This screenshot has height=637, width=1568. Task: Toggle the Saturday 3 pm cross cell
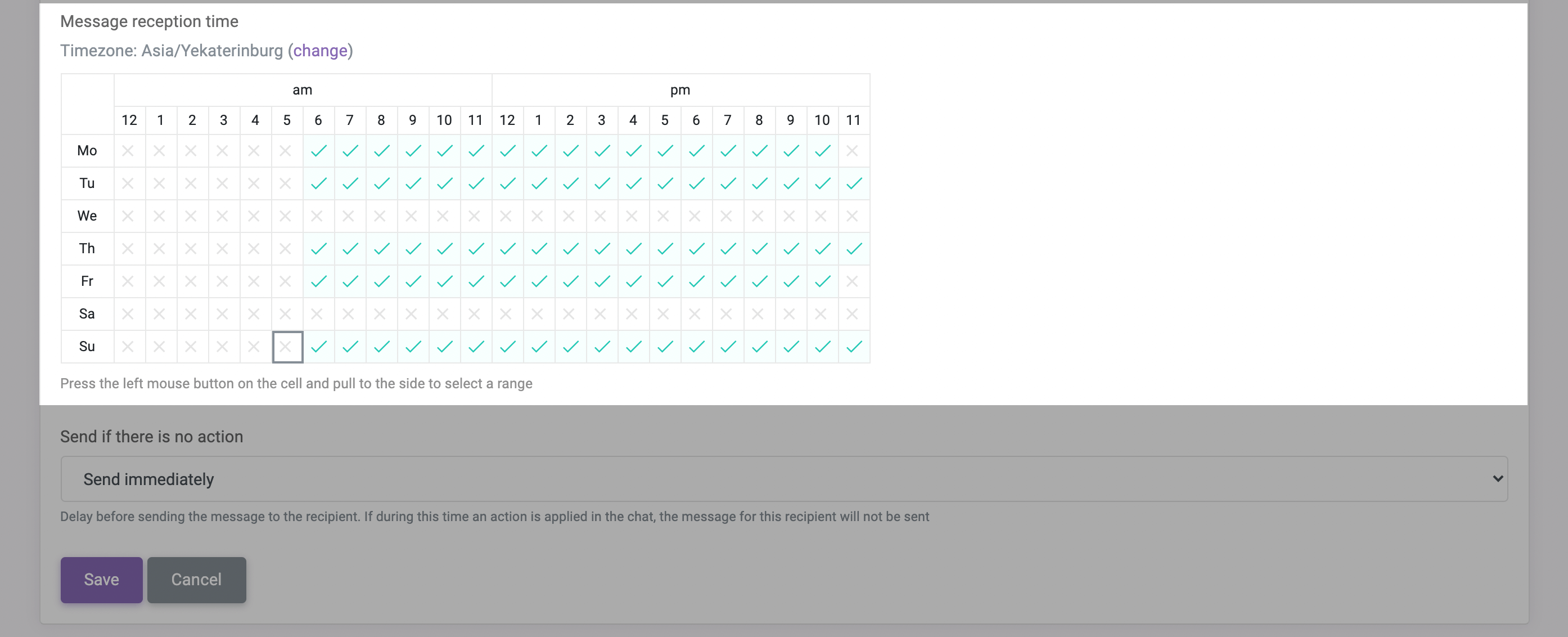pyautogui.click(x=601, y=313)
